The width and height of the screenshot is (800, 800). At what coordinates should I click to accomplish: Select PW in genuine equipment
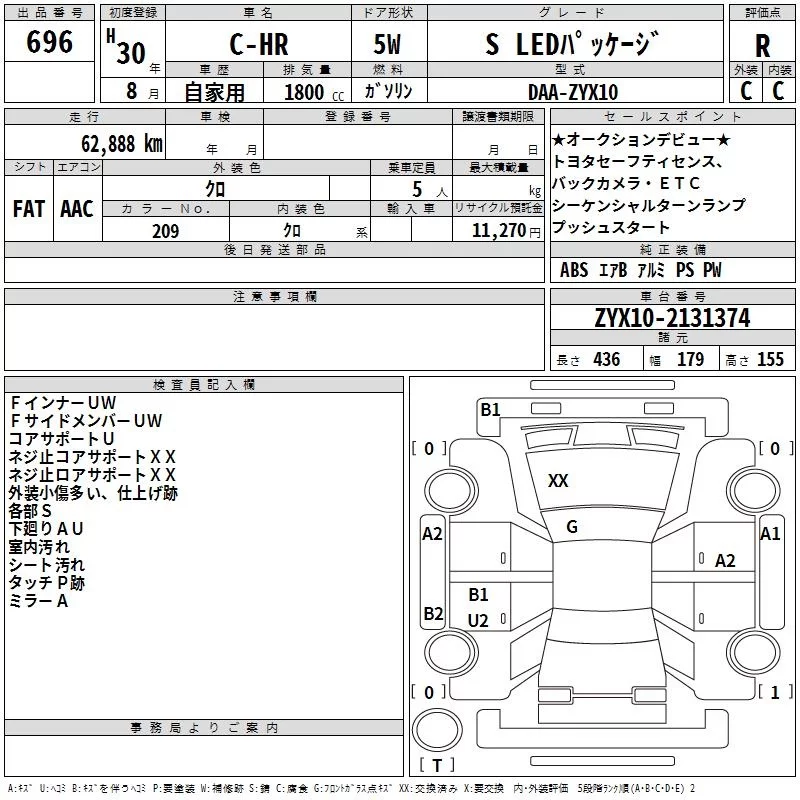tap(712, 270)
